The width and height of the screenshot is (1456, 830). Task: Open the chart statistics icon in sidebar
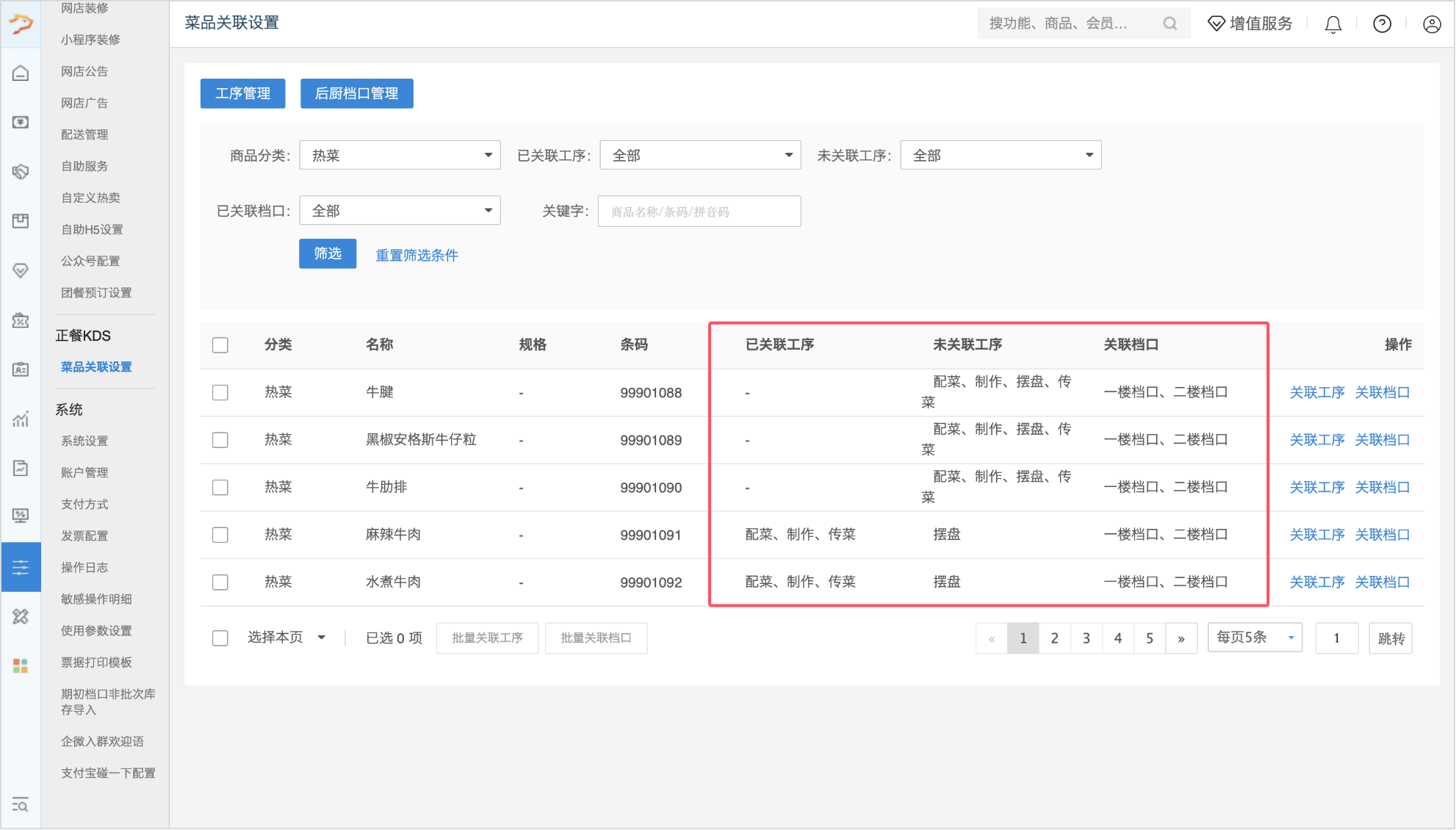pyautogui.click(x=21, y=419)
